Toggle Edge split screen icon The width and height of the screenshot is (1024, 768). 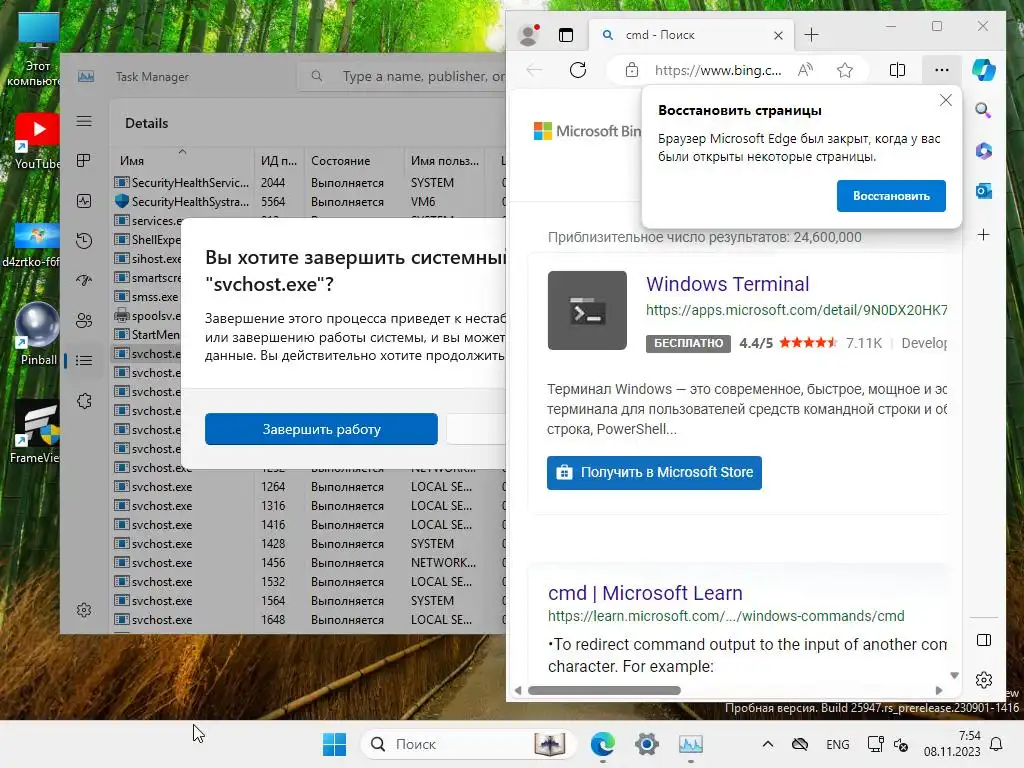tap(897, 70)
